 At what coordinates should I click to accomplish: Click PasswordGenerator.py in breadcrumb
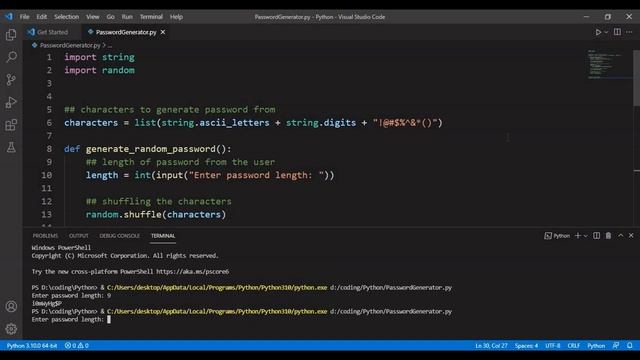(70, 45)
